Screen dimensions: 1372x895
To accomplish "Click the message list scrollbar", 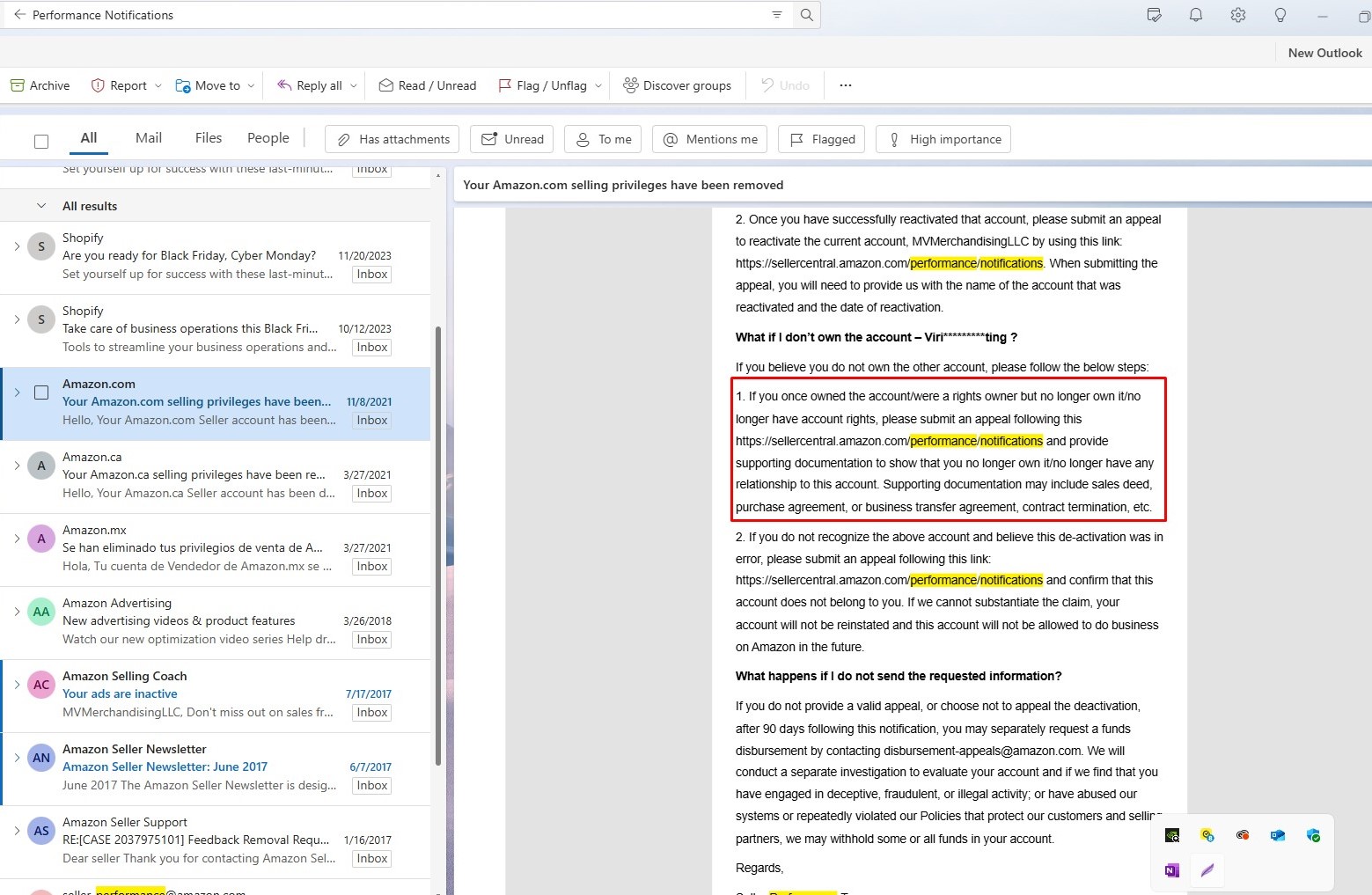I will click(438, 546).
